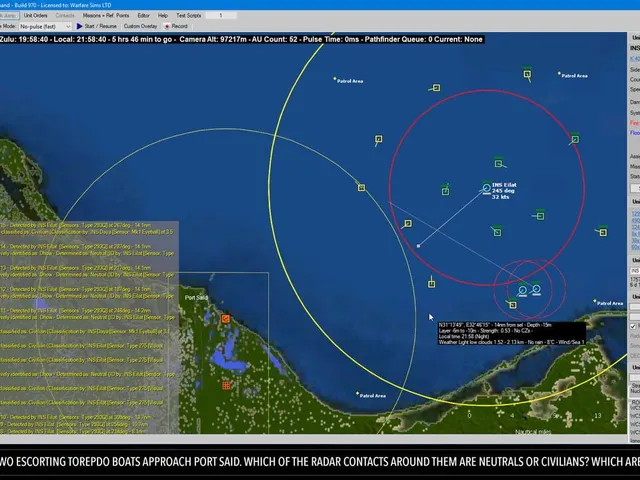Select the orange grid facility icon south of Port Said
This screenshot has width=640, height=480.
[227, 385]
